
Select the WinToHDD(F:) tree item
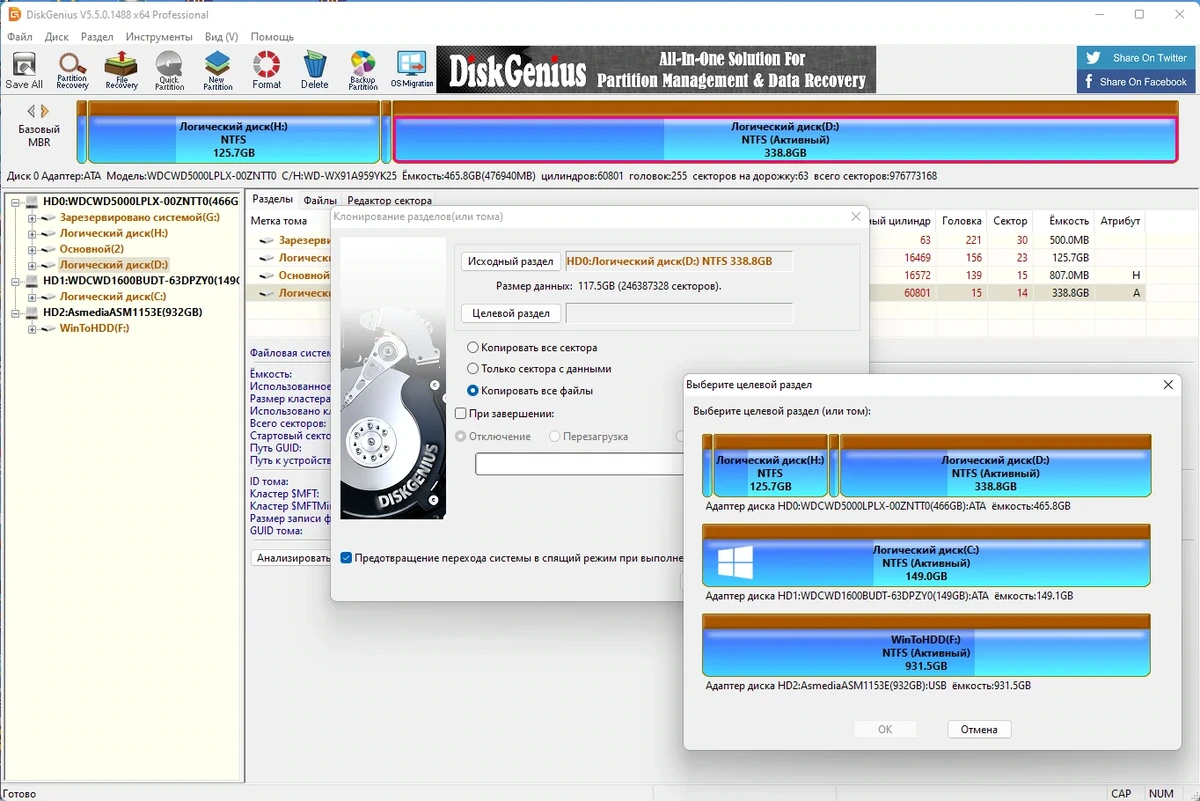tap(94, 329)
